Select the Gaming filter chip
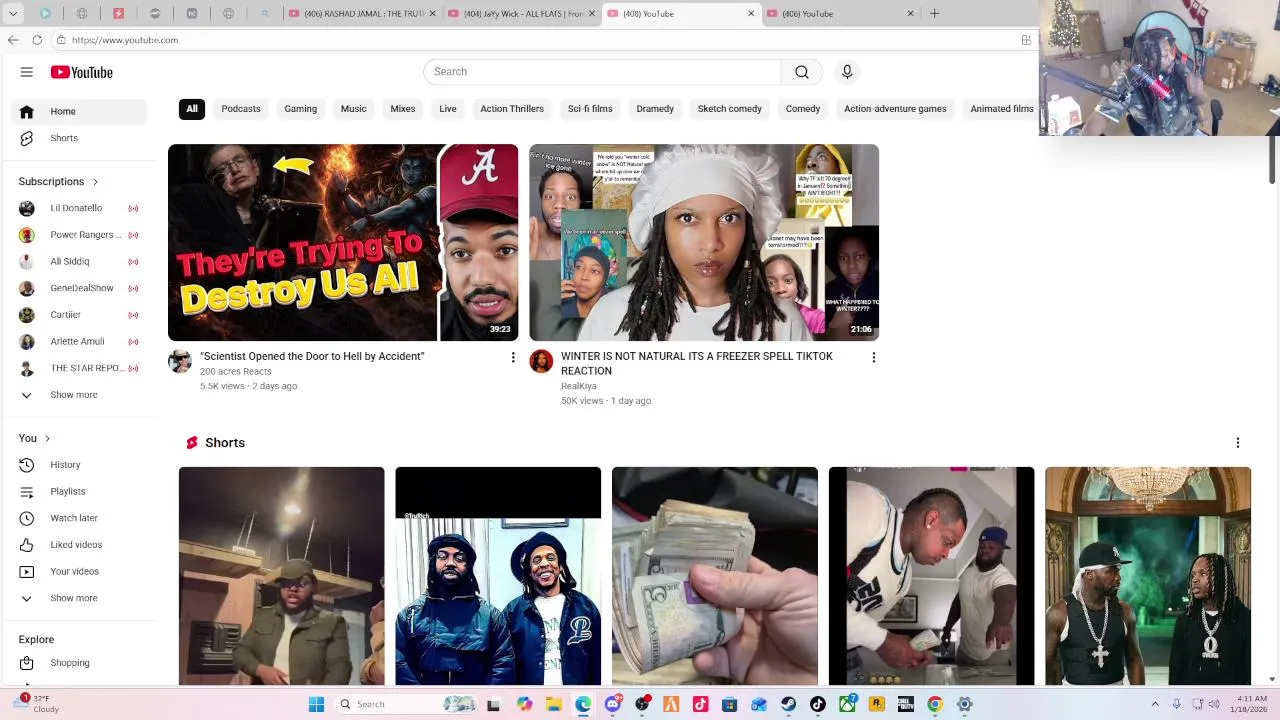This screenshot has width=1280, height=720. pyautogui.click(x=300, y=109)
